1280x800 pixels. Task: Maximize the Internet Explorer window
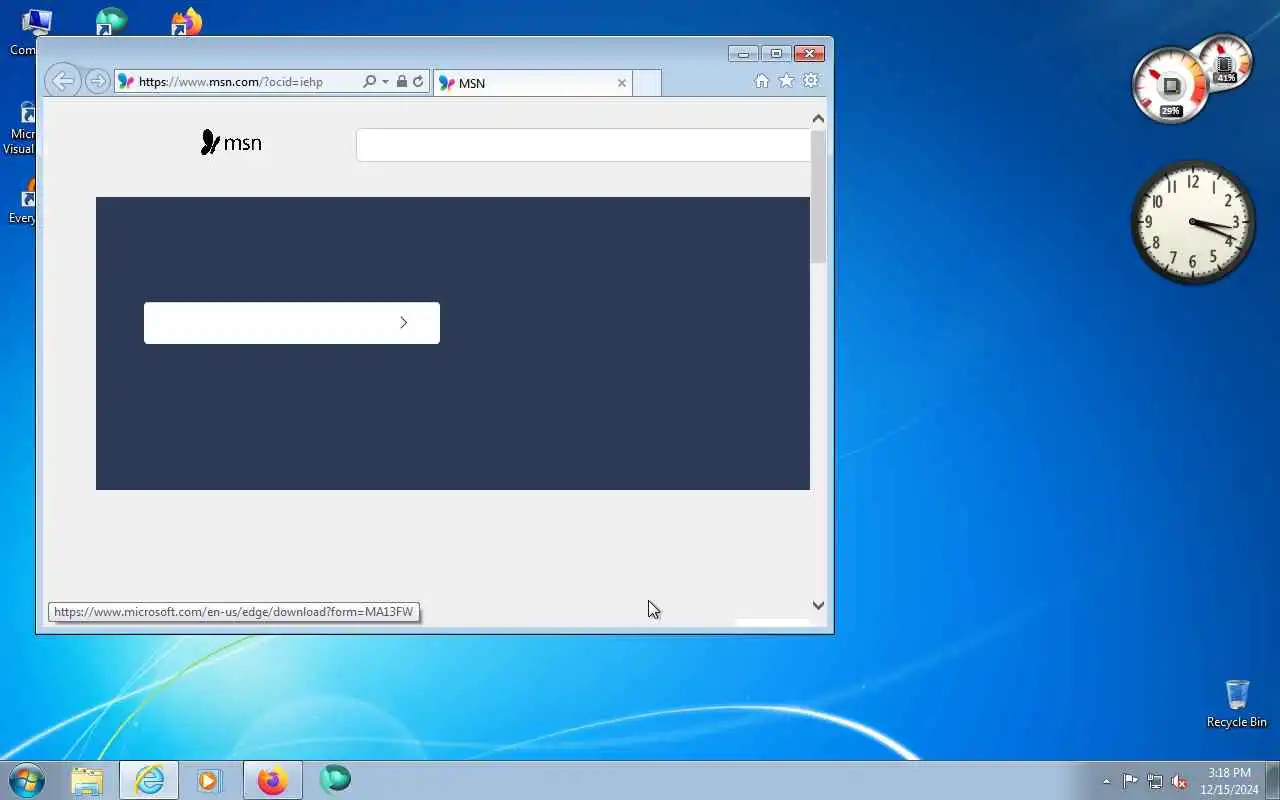pos(776,54)
